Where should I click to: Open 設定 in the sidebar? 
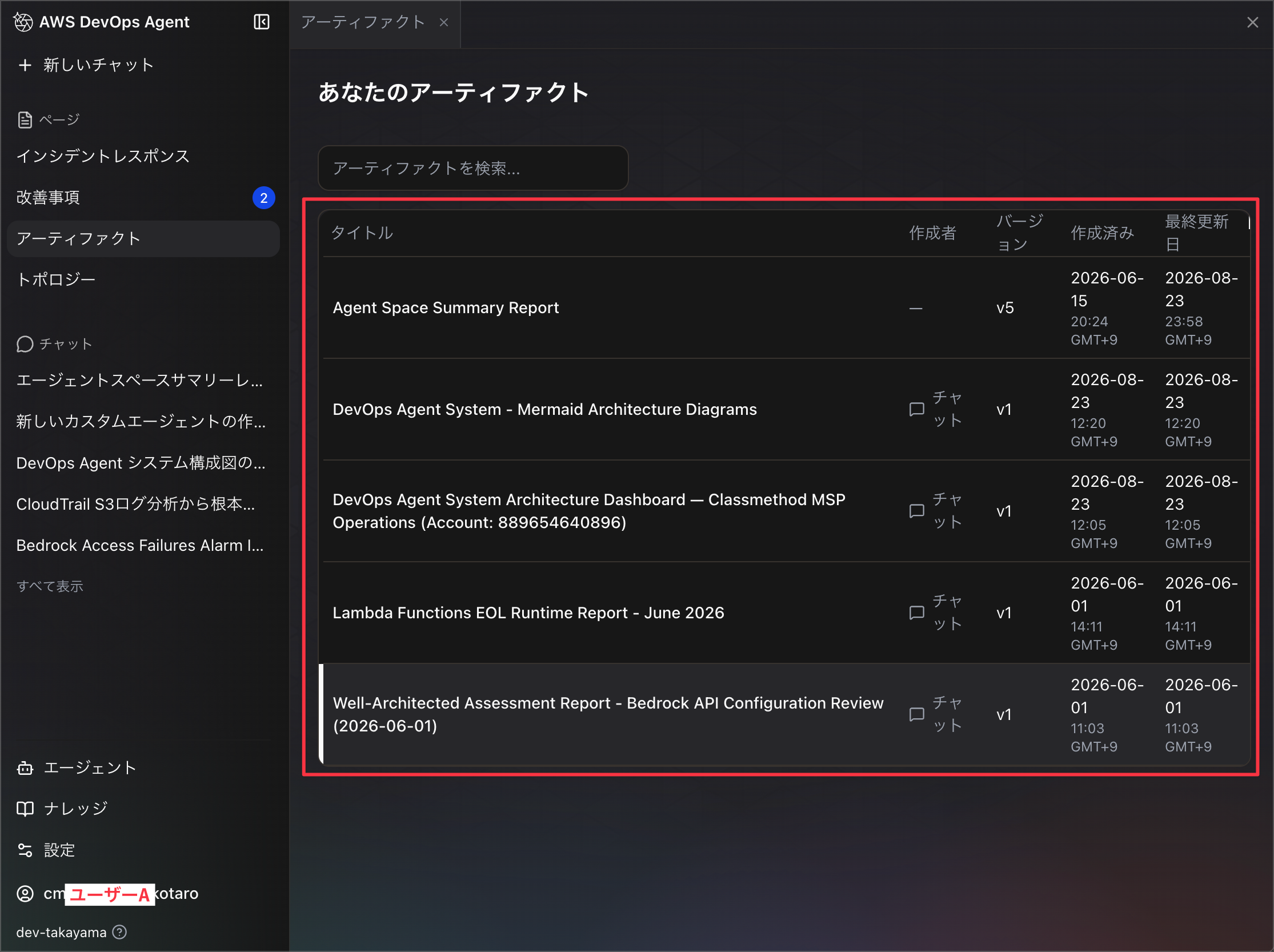pos(60,850)
